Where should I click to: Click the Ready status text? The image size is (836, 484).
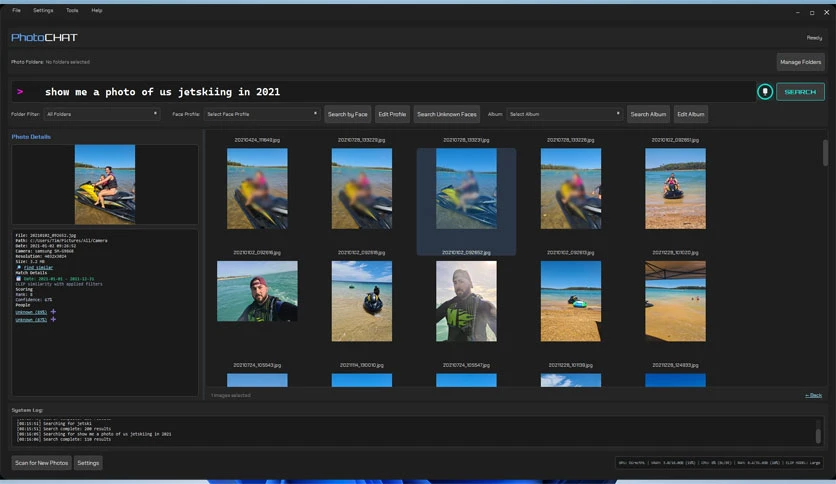(x=814, y=38)
